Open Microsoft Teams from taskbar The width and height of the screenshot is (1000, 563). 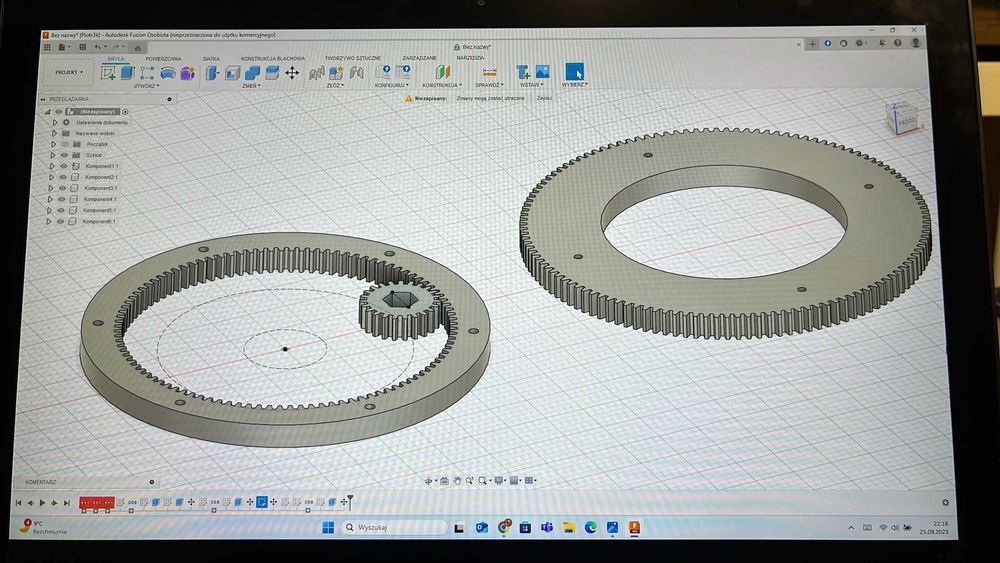pos(547,527)
